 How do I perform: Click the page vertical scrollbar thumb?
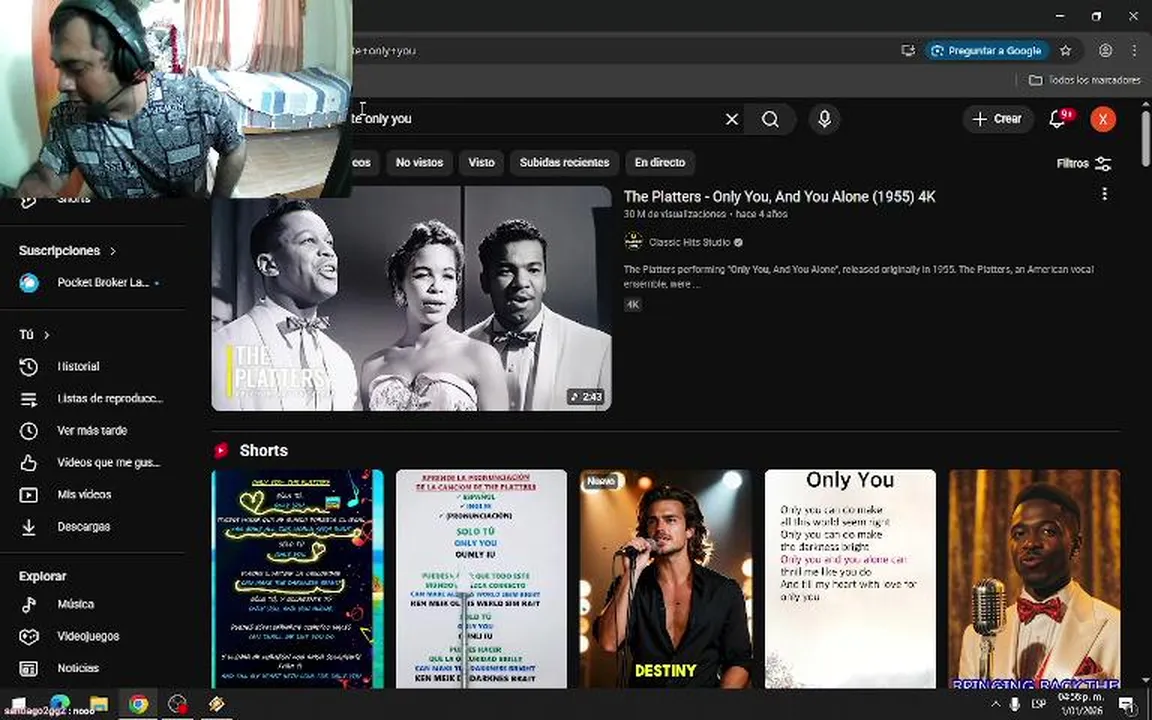(x=1145, y=138)
